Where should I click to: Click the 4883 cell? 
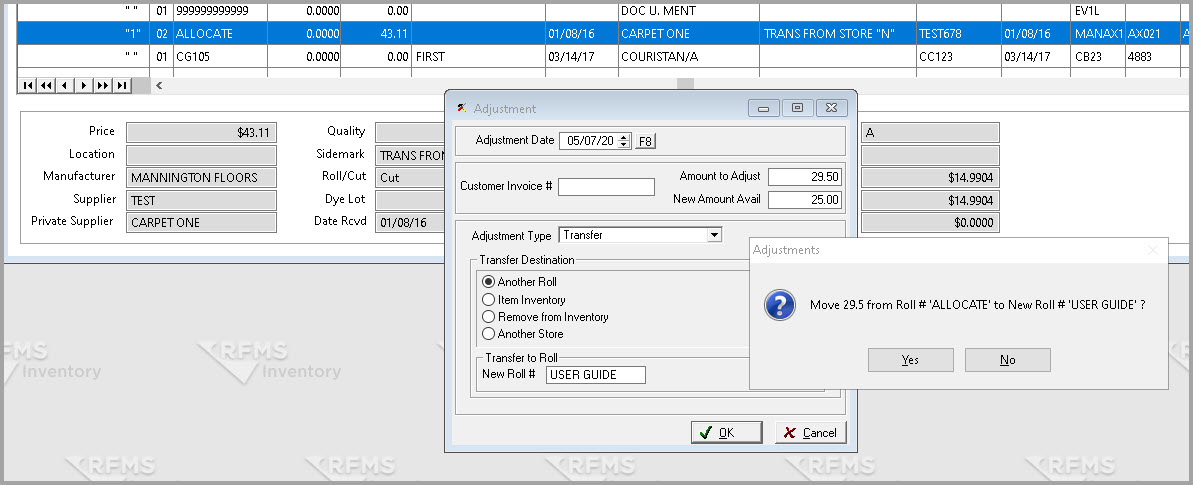[x=1151, y=56]
